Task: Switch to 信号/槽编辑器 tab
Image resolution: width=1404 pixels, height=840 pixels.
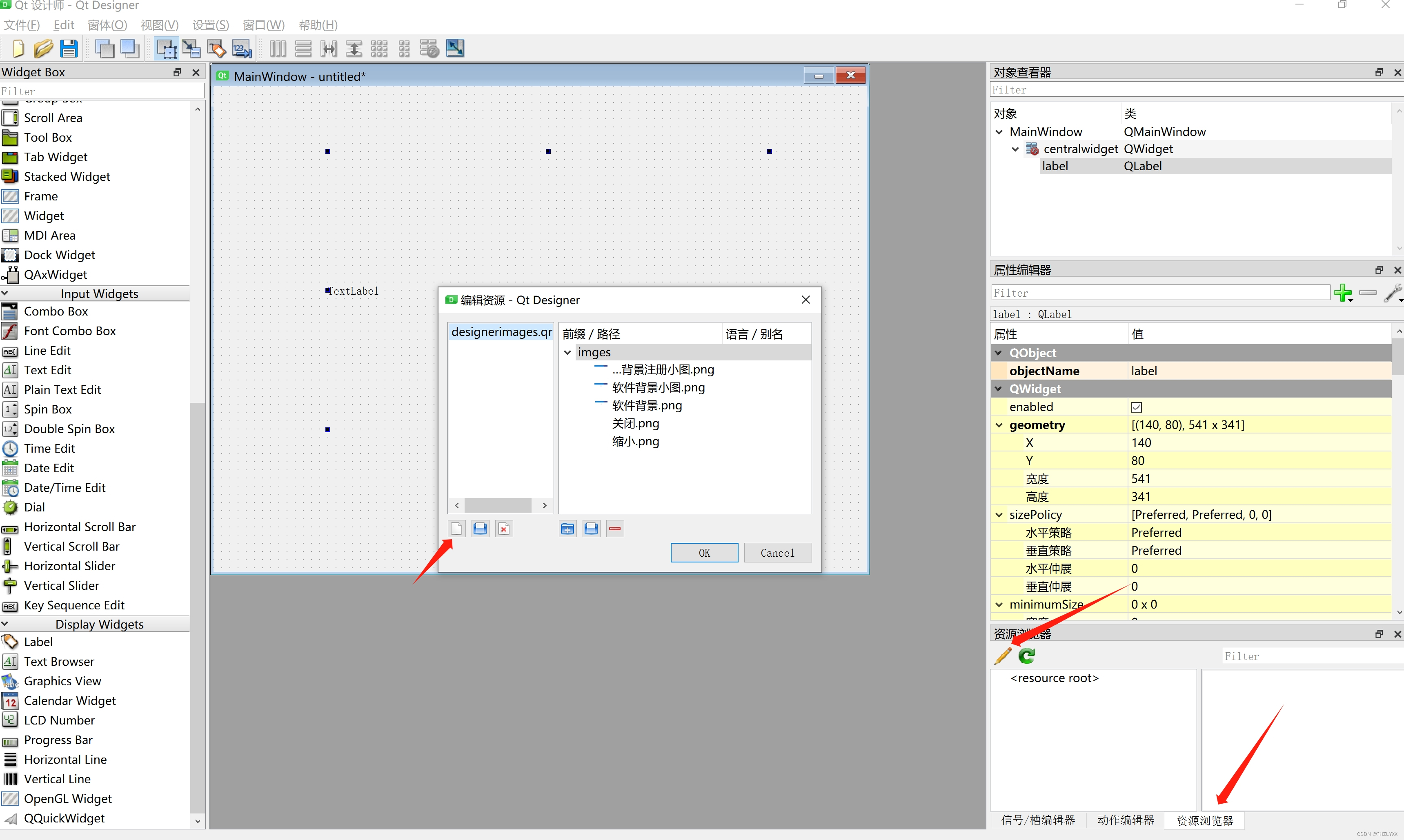Action: tap(1038, 820)
